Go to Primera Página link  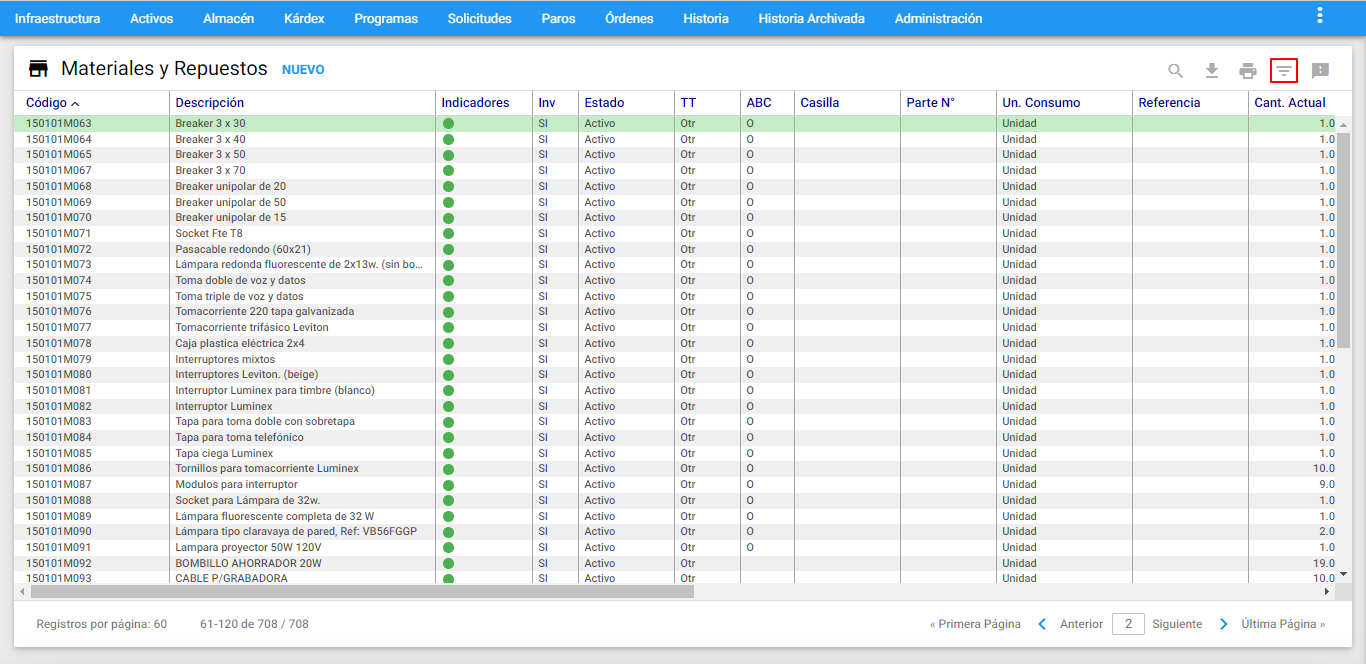[975, 624]
